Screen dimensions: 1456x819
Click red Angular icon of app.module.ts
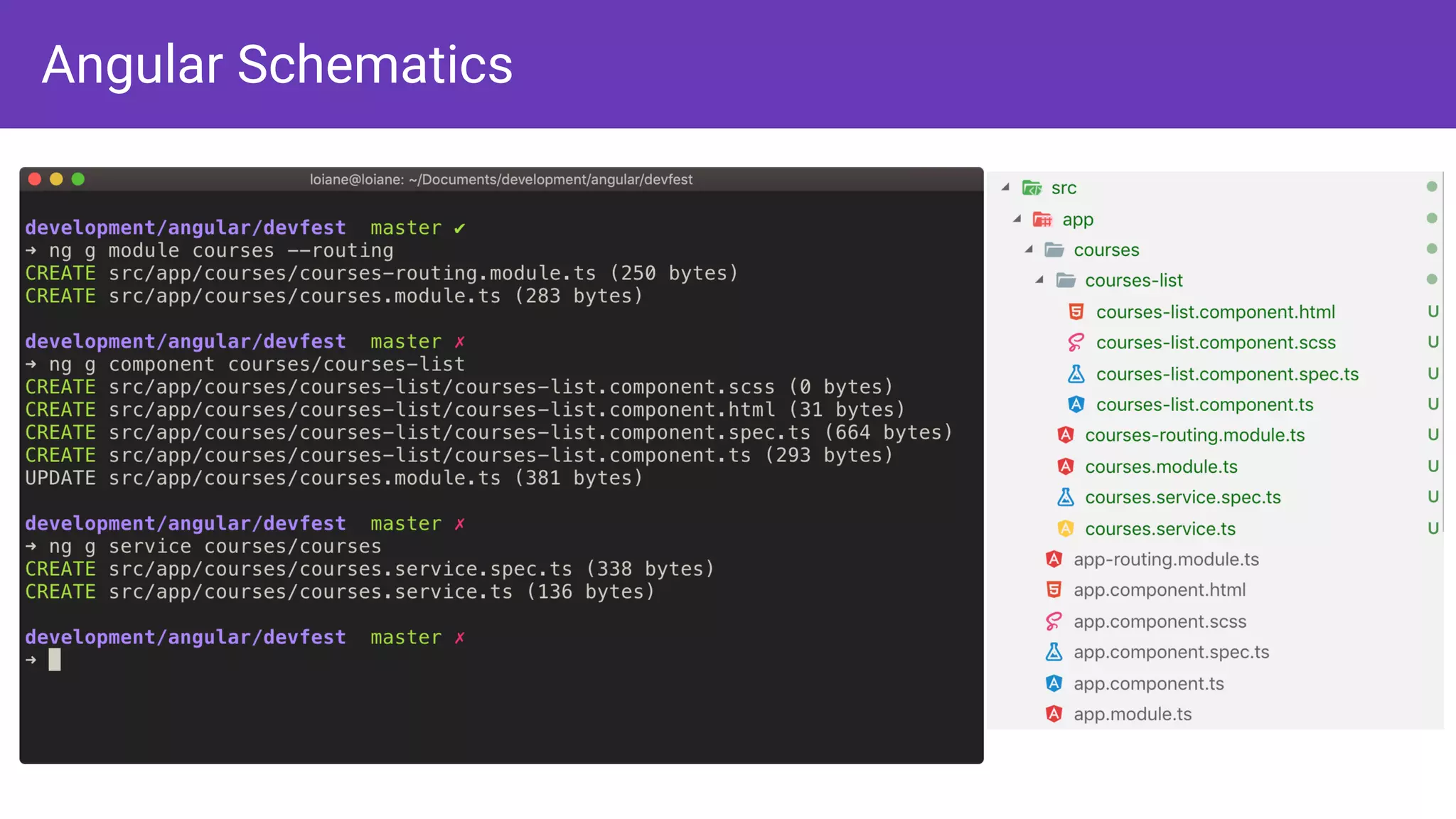tap(1054, 714)
